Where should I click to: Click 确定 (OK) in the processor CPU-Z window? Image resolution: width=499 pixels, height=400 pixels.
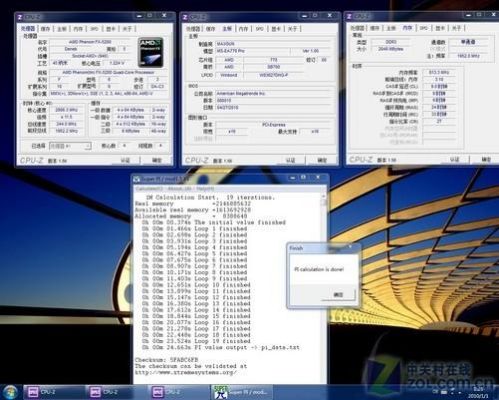(x=157, y=160)
